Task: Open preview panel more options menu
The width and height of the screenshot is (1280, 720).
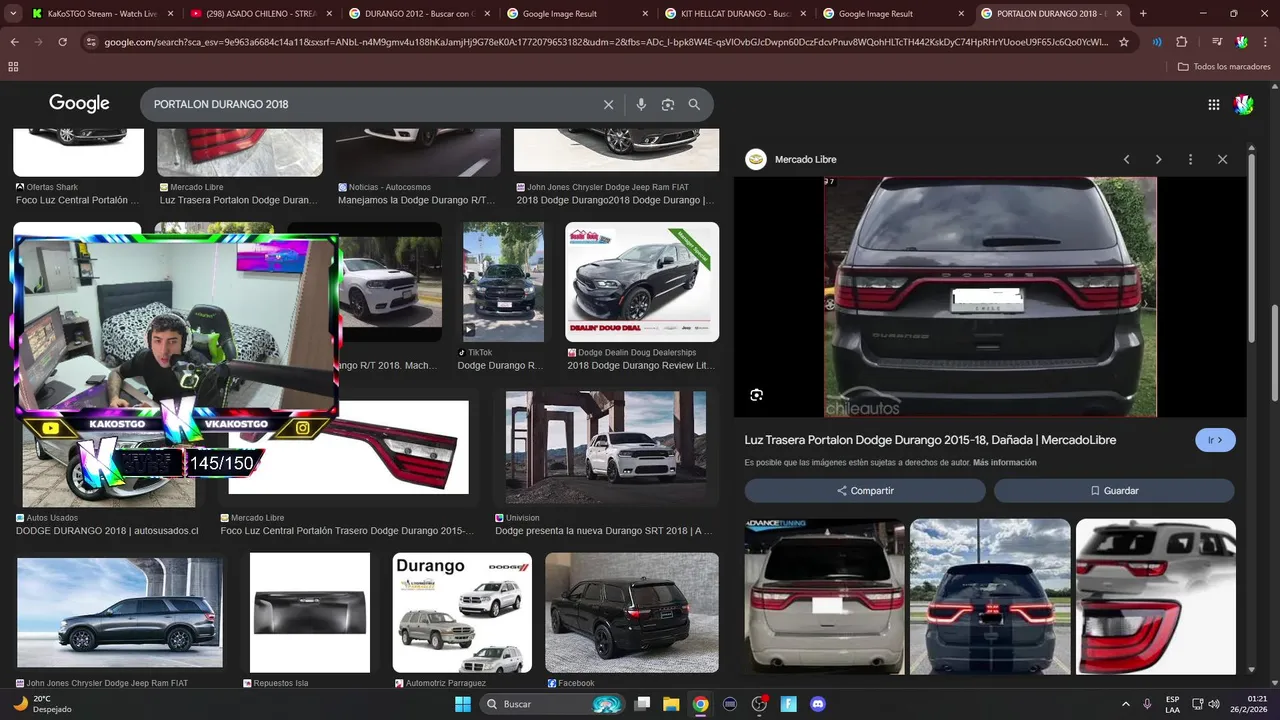Action: click(1190, 159)
